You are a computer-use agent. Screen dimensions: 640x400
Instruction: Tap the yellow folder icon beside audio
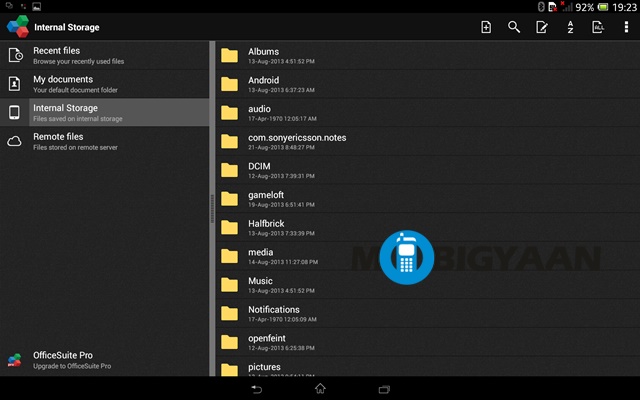point(229,113)
